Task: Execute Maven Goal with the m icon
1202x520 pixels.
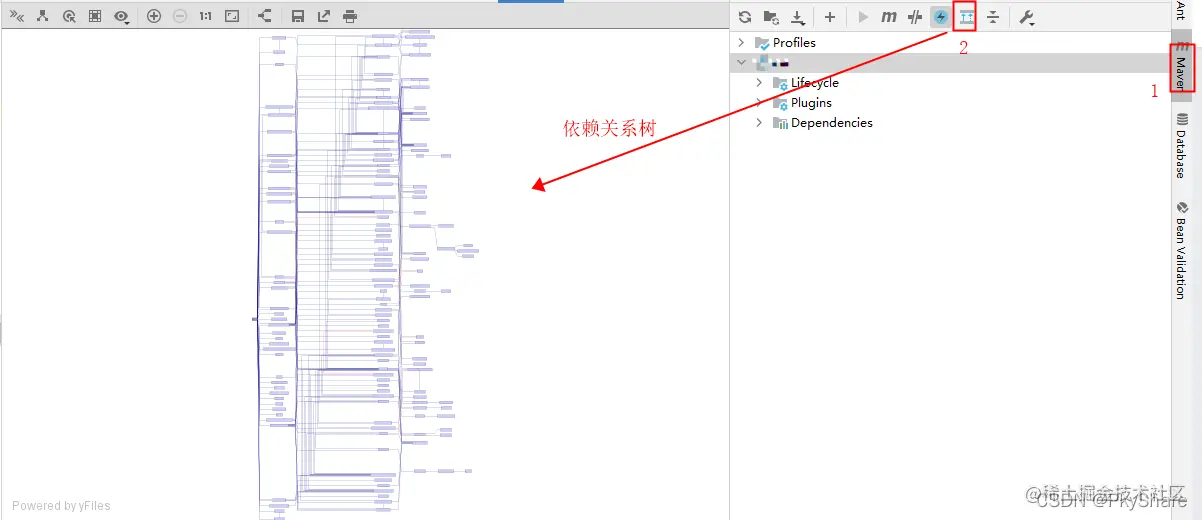Action: click(889, 17)
